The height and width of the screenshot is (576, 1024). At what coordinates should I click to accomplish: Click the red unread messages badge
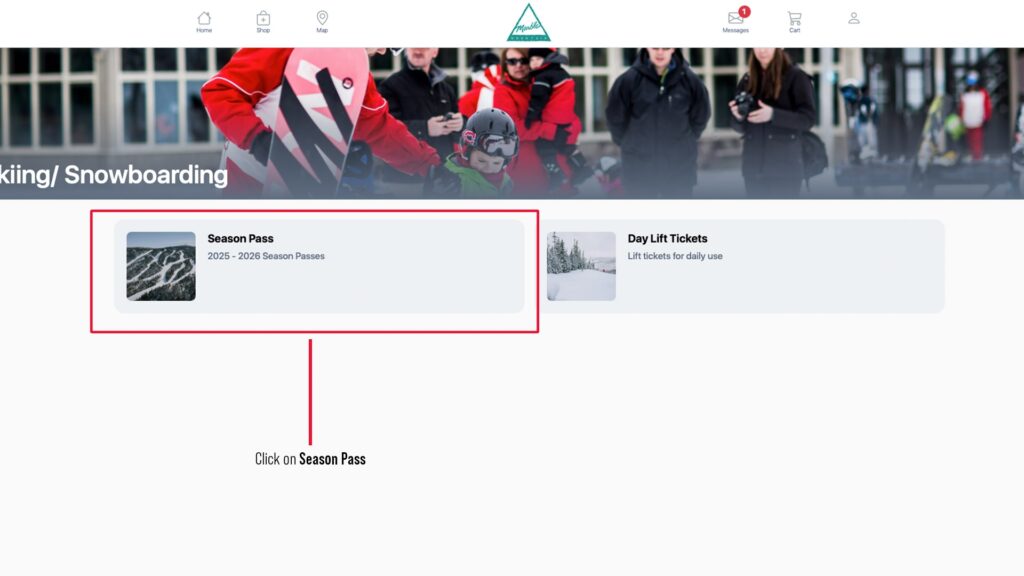tap(744, 11)
